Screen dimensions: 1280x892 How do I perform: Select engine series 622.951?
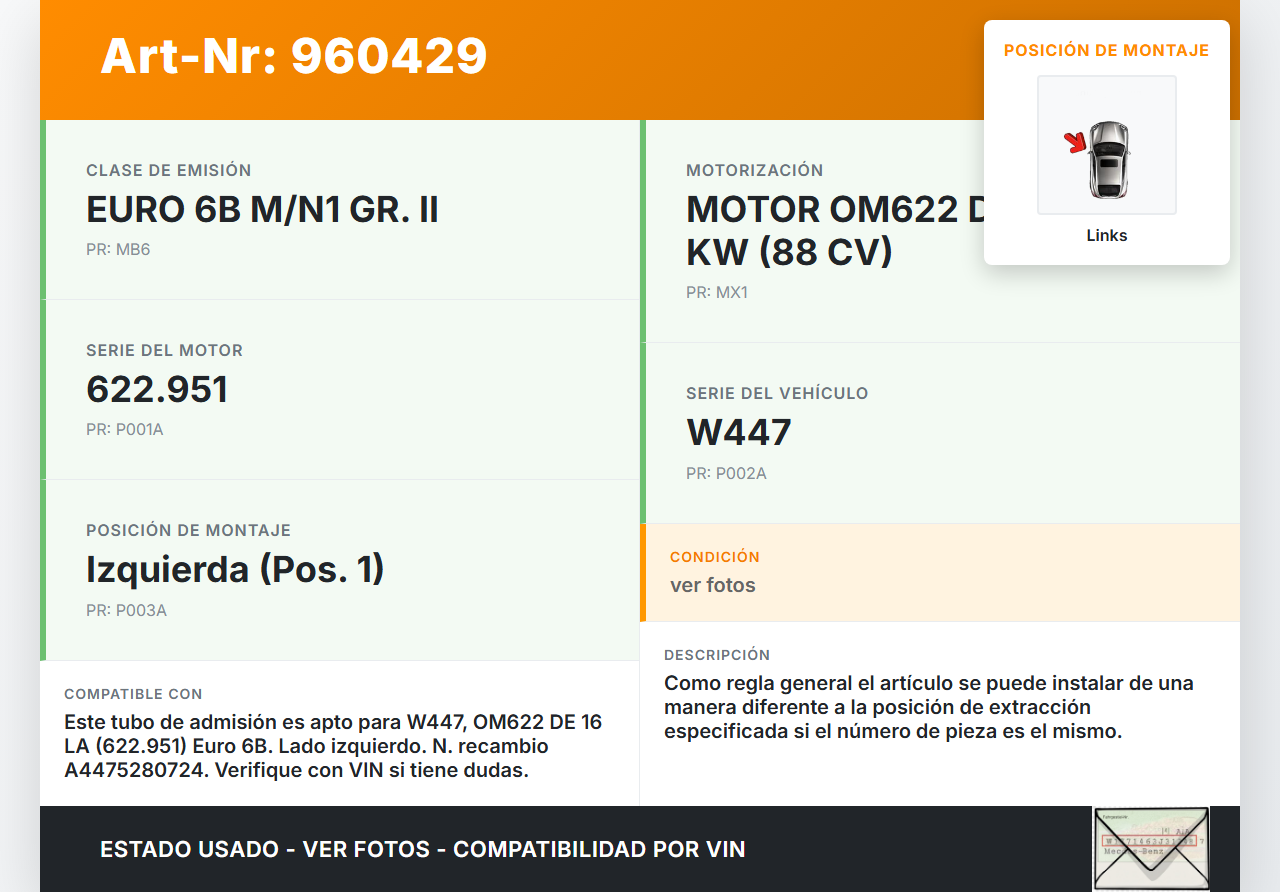[x=157, y=389]
